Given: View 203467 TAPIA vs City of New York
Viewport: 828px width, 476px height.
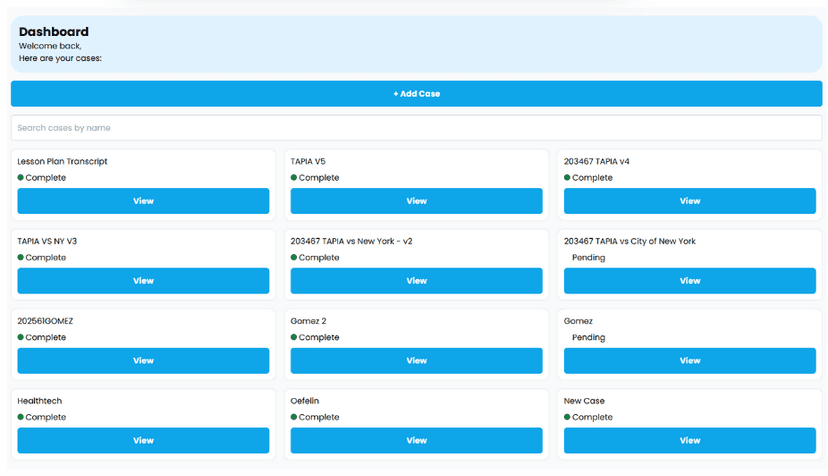Looking at the screenshot, I should pos(690,281).
